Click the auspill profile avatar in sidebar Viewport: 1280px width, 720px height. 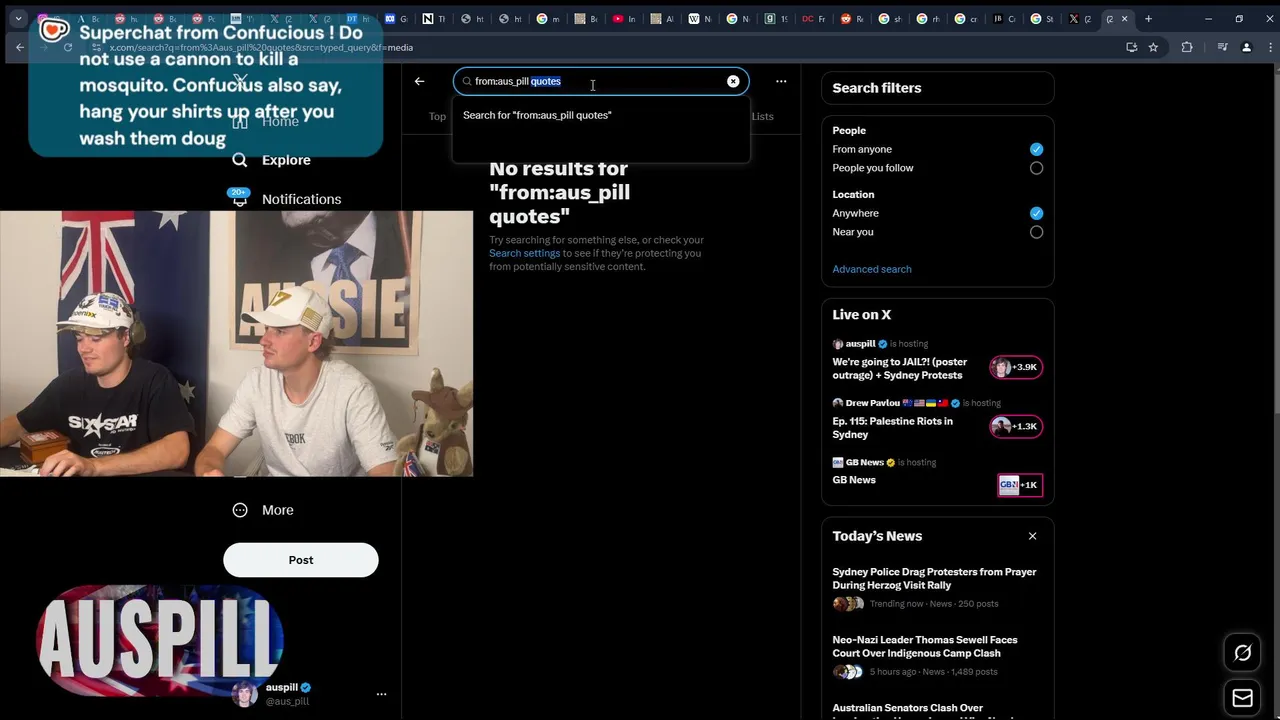click(244, 694)
